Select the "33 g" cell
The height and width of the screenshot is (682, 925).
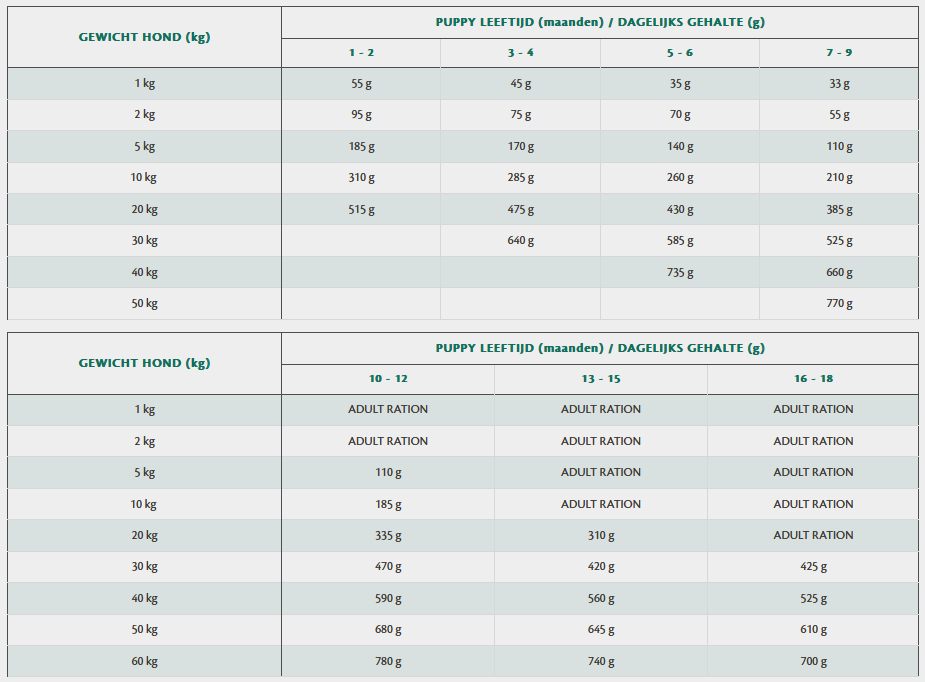(x=839, y=84)
